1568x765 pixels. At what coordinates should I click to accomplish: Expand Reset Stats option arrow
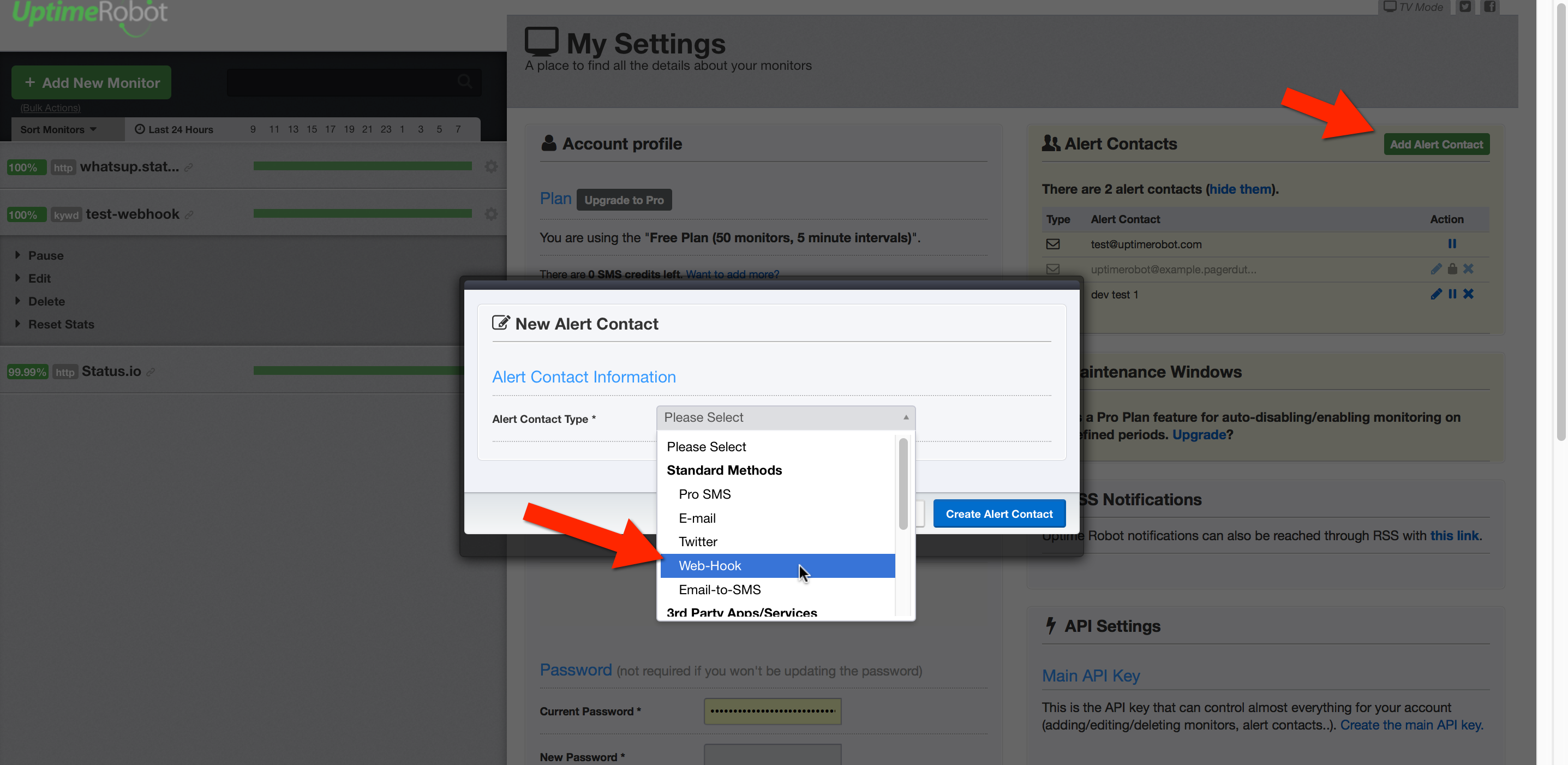(x=17, y=324)
